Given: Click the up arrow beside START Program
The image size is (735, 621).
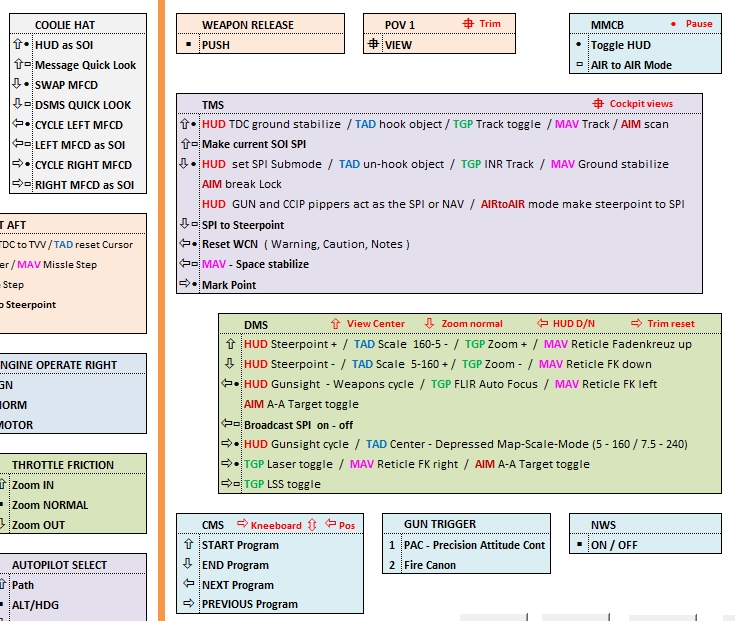Looking at the screenshot, I should coord(188,544).
